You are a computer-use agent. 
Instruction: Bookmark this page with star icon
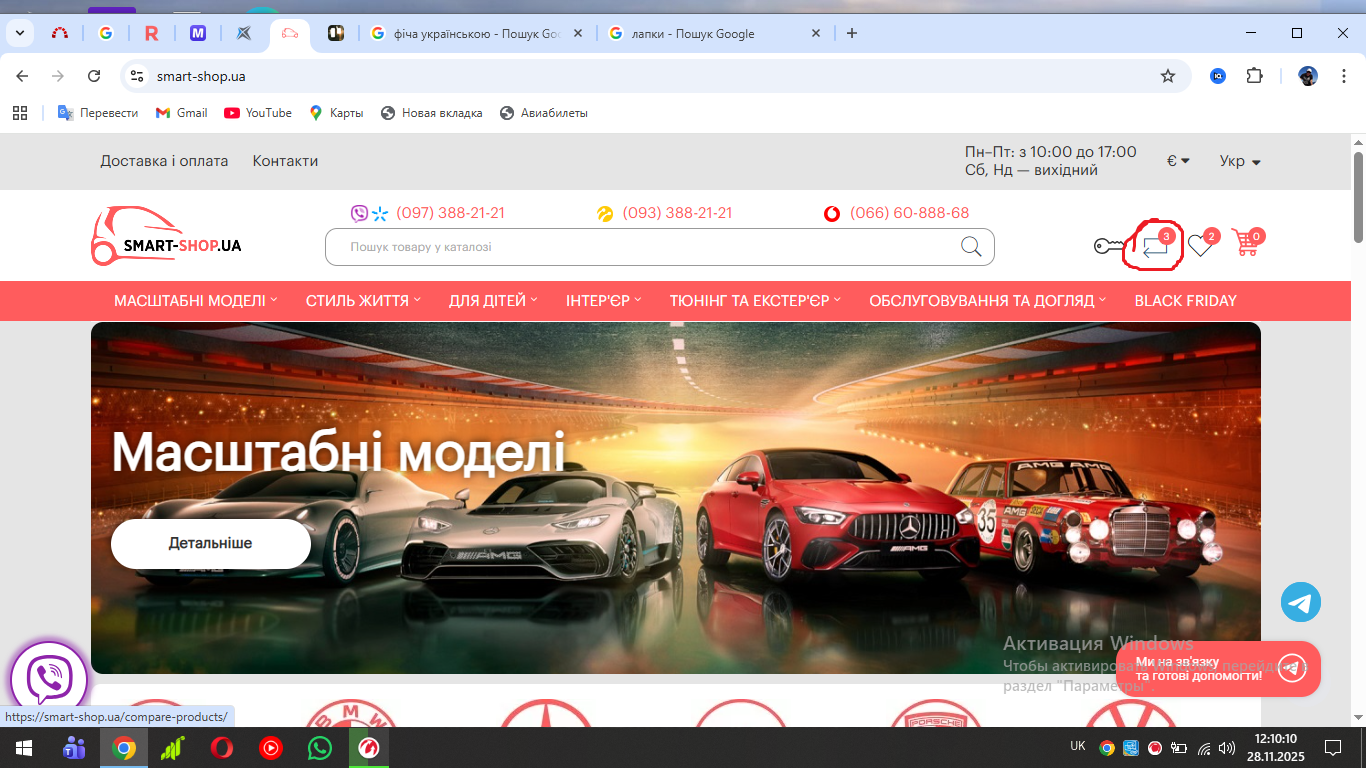[1167, 76]
